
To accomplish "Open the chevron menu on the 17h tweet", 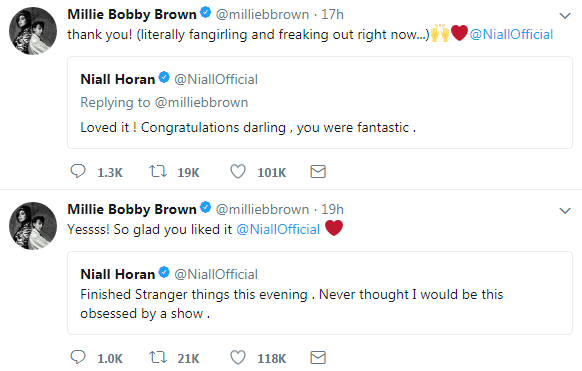I will tap(565, 16).
